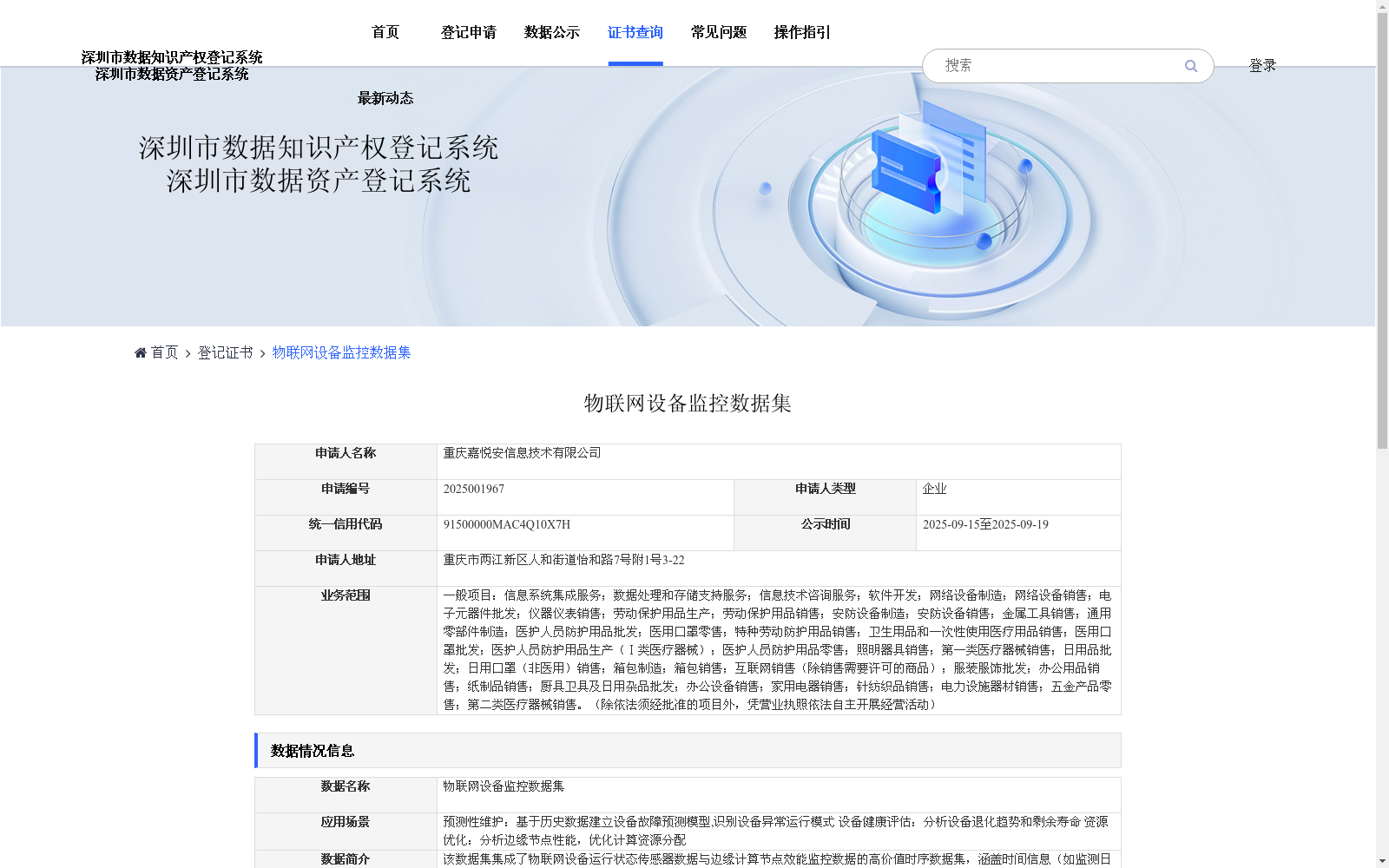The width and height of the screenshot is (1389, 868).
Task: Click 物联网设备监控数据集 breadcrumb item
Action: 342,352
